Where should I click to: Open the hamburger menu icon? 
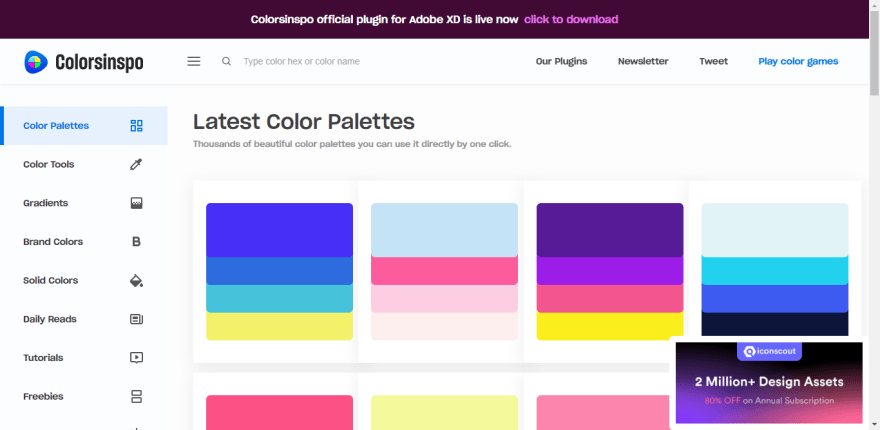tap(194, 61)
